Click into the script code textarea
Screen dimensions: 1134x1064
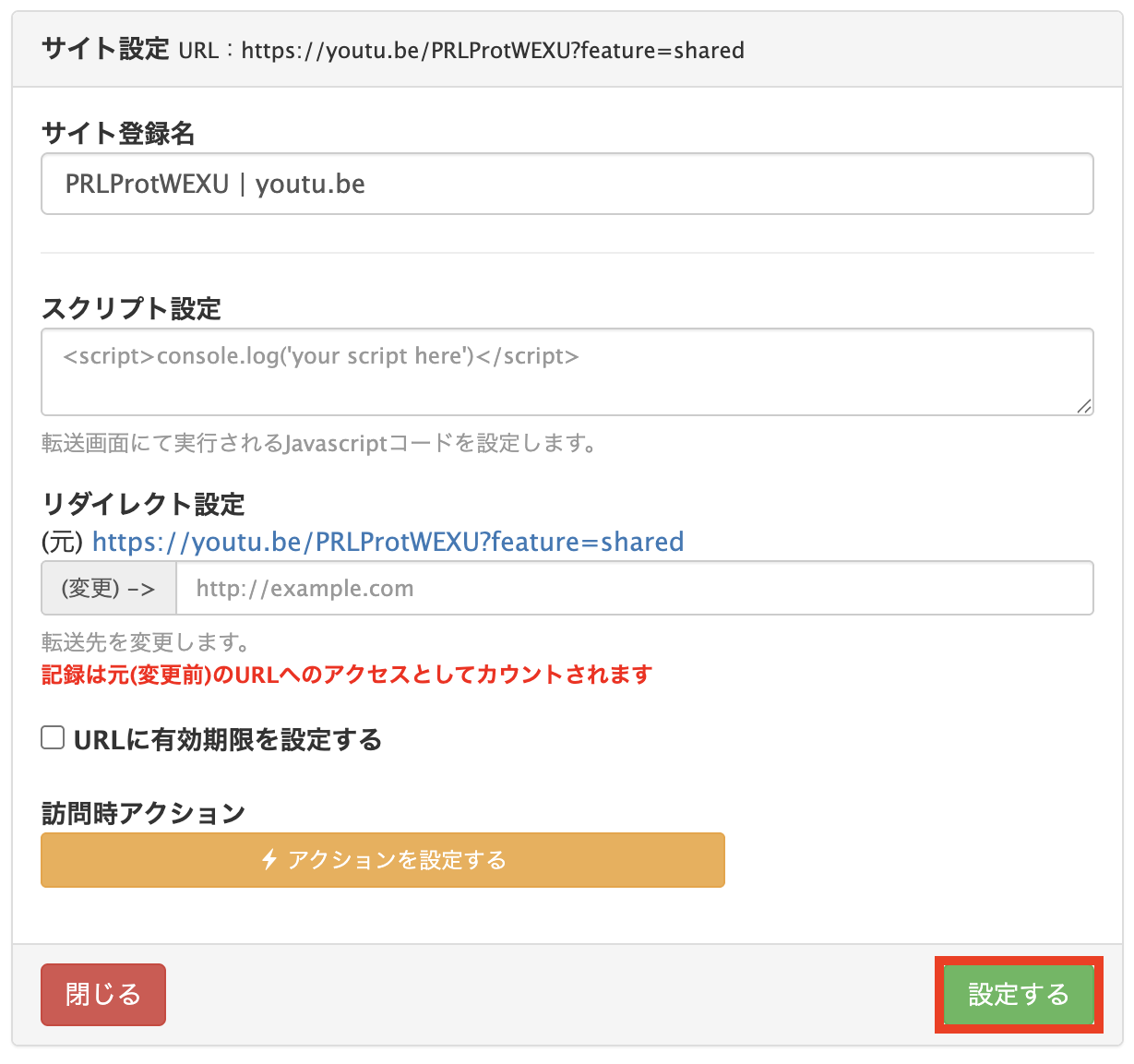567,371
